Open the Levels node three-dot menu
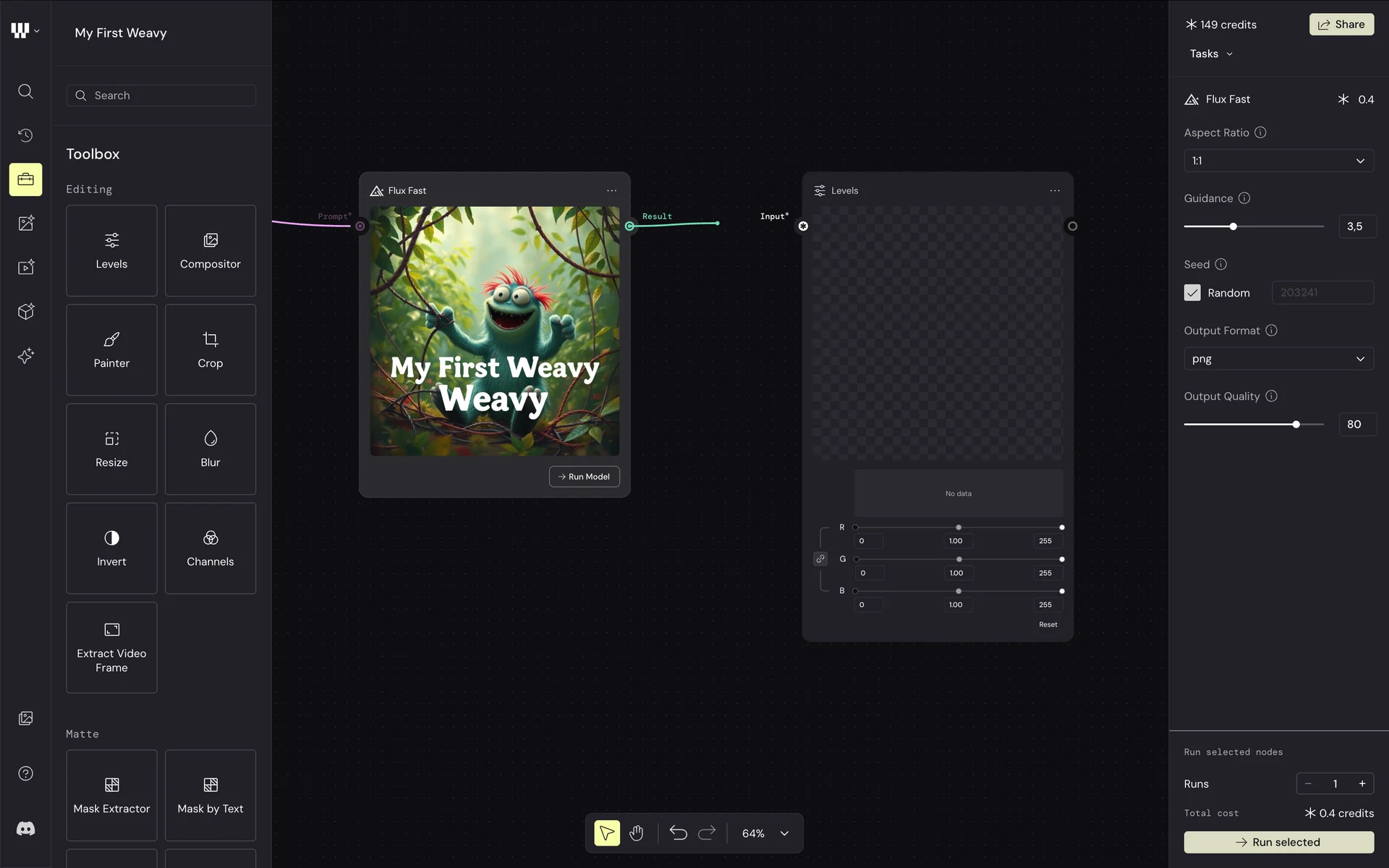The width and height of the screenshot is (1389, 868). [1055, 191]
